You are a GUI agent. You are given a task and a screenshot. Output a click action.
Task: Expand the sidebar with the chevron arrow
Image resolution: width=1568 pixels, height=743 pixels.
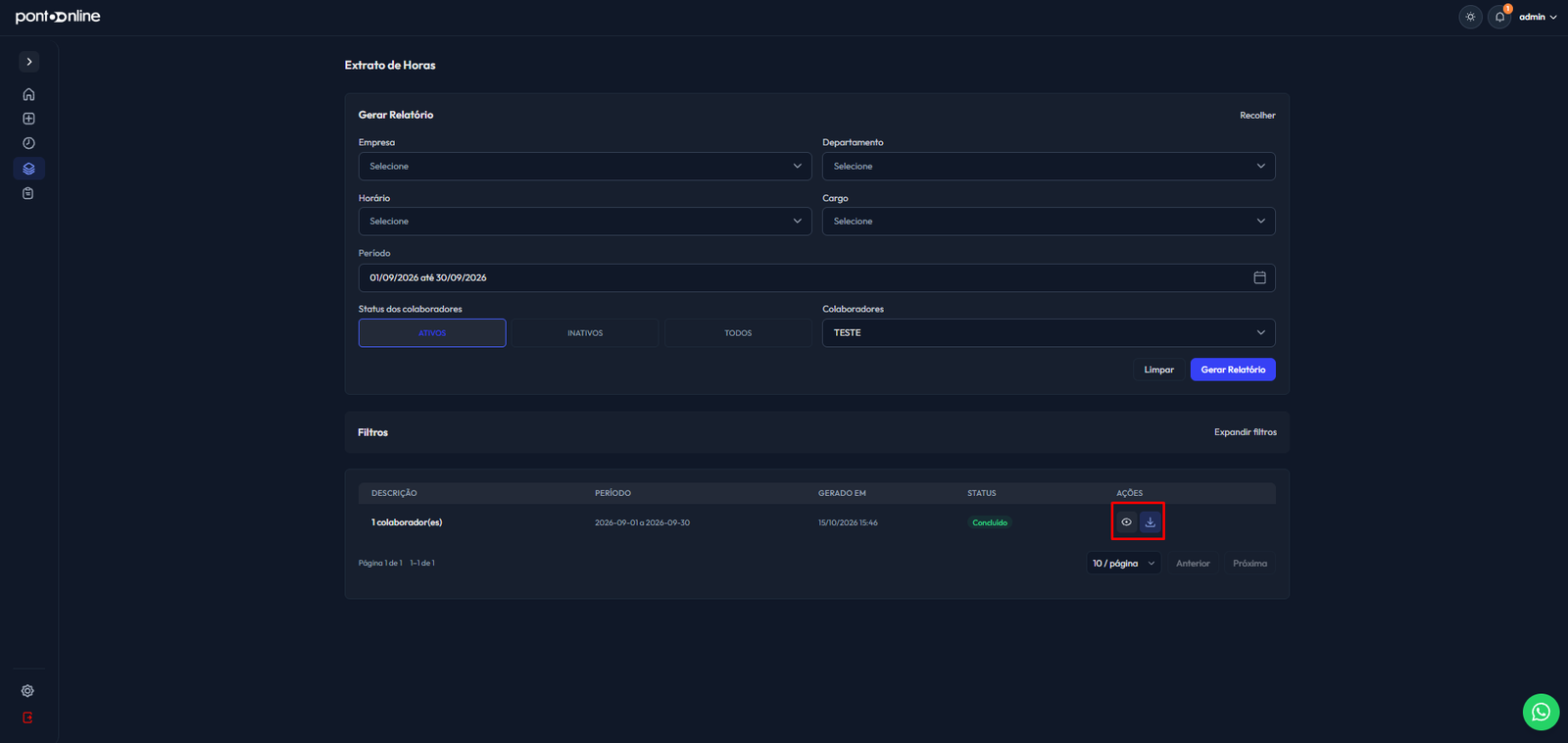click(x=29, y=62)
